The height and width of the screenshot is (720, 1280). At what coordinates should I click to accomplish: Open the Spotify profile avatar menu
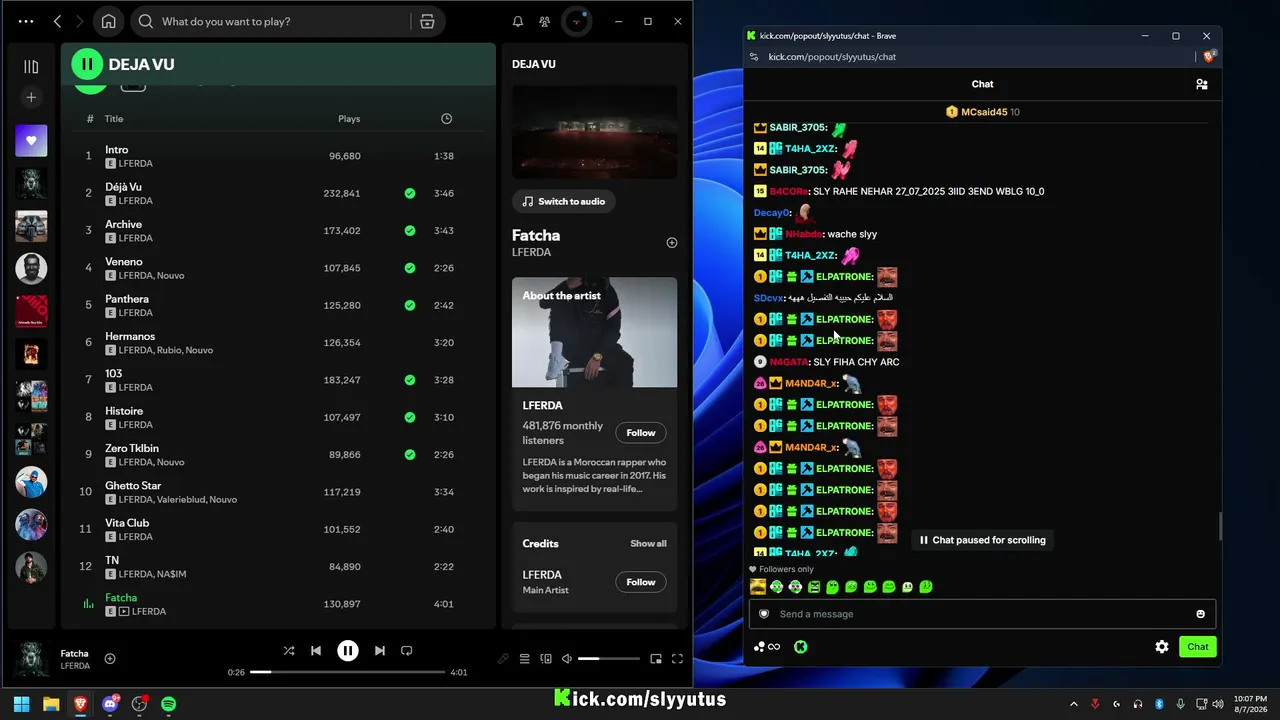click(x=577, y=21)
